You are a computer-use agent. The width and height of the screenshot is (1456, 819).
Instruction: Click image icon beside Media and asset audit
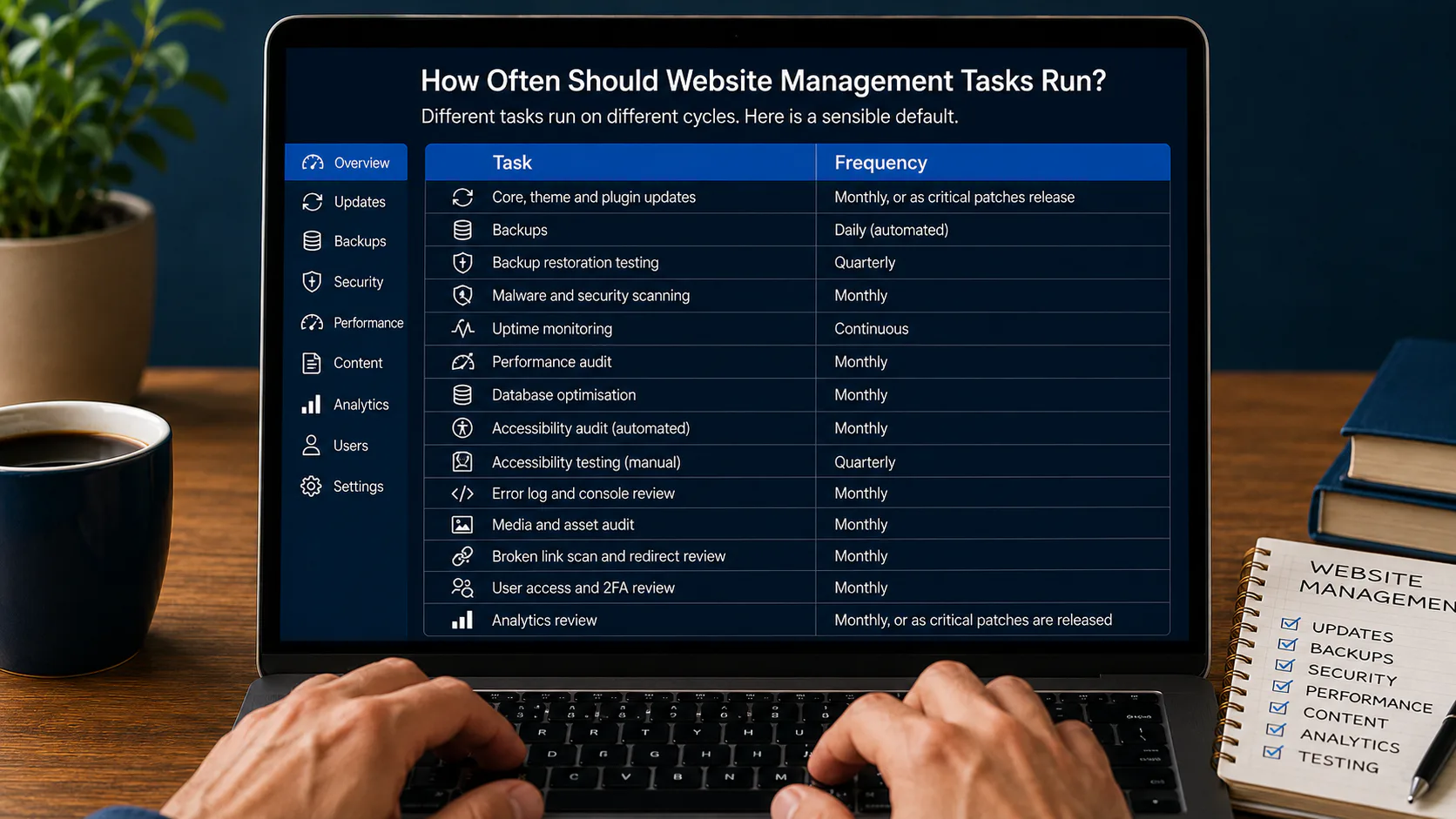coord(462,525)
